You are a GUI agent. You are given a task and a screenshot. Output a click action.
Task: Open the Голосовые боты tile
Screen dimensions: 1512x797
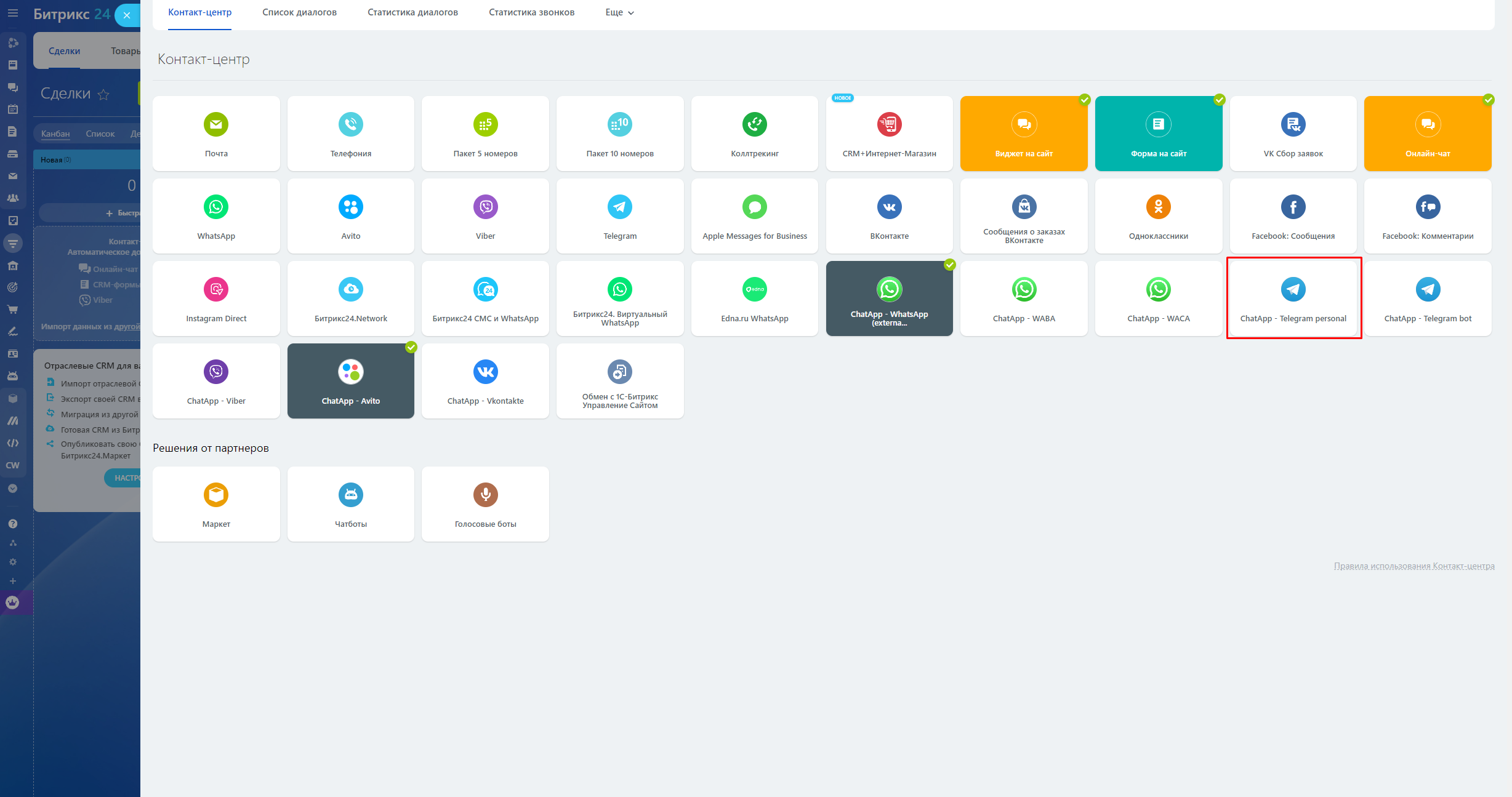(x=485, y=504)
